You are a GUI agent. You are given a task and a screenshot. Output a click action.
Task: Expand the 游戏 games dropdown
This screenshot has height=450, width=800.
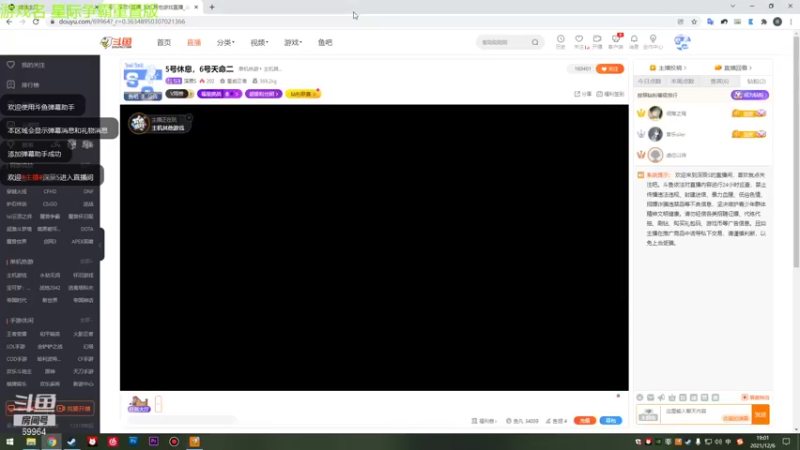(x=293, y=42)
